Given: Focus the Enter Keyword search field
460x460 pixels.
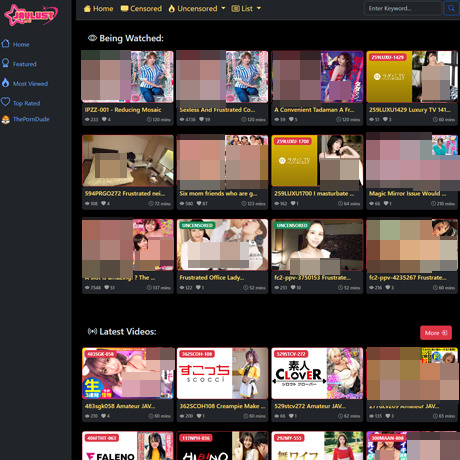Looking at the screenshot, I should pos(403,8).
